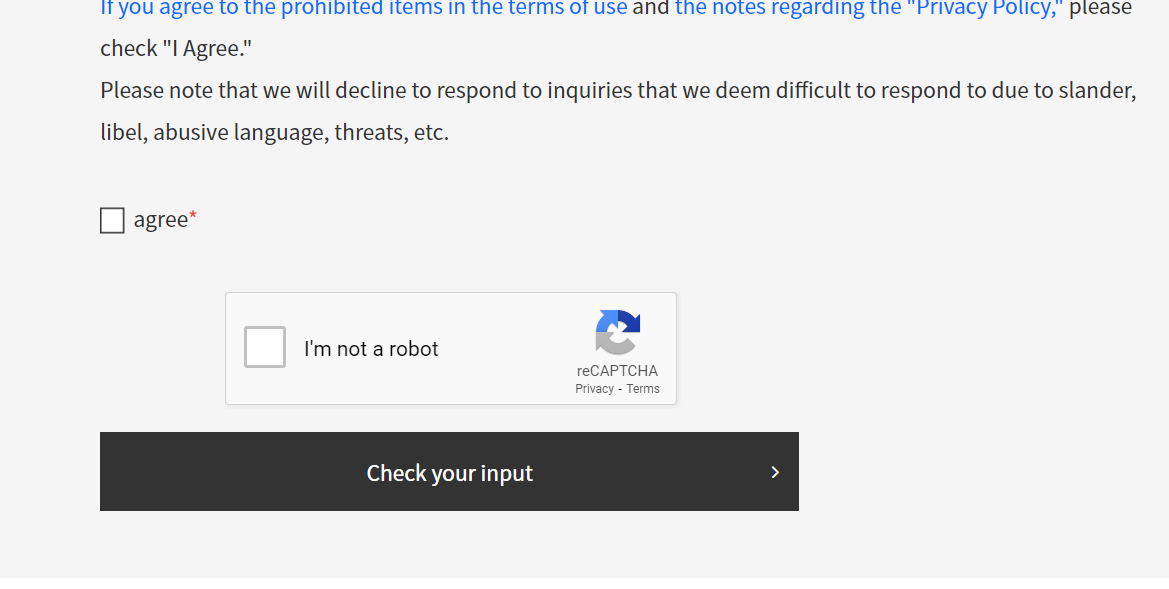Screen dimensions: 1169x589
Task: Click the 'check "I Agree."' text line
Action: (176, 49)
